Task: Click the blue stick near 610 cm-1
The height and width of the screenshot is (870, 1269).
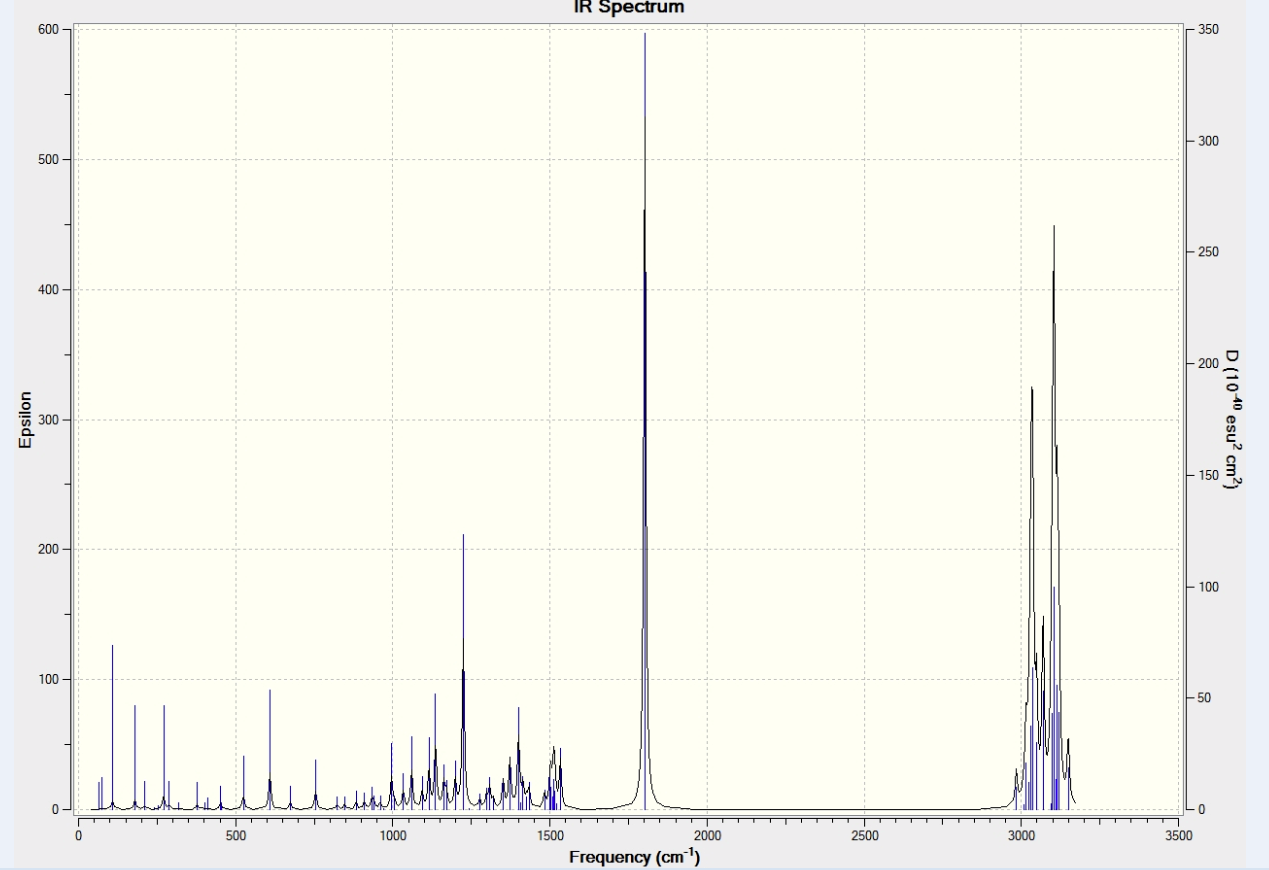Action: [x=269, y=750]
